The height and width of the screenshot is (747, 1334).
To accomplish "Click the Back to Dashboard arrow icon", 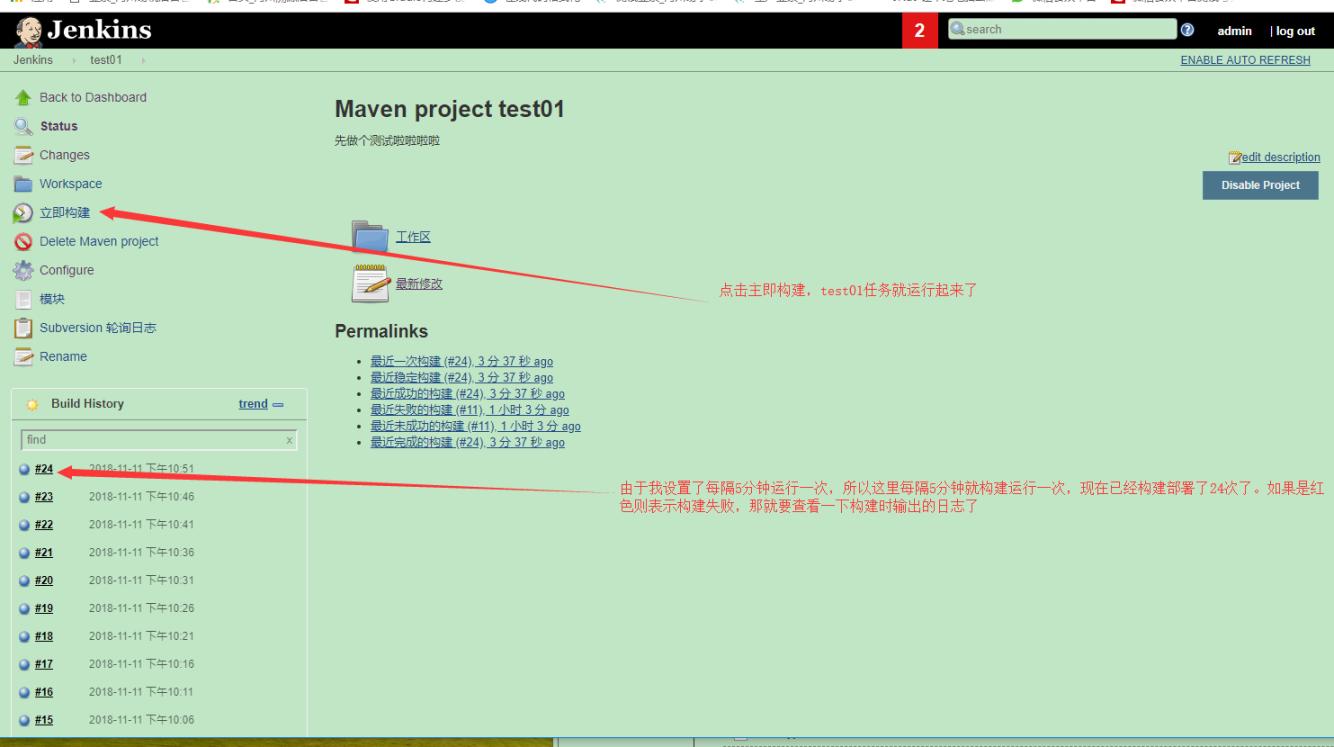I will (22, 98).
